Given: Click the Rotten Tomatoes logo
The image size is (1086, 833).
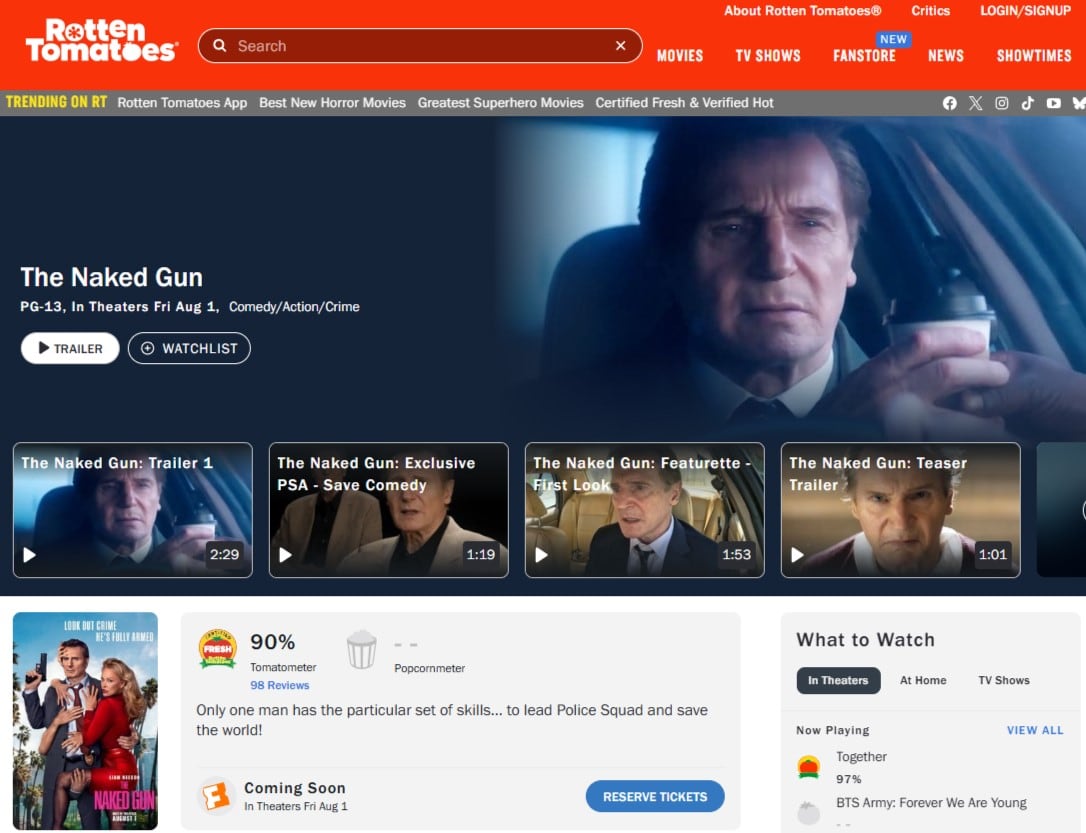Looking at the screenshot, I should [102, 41].
